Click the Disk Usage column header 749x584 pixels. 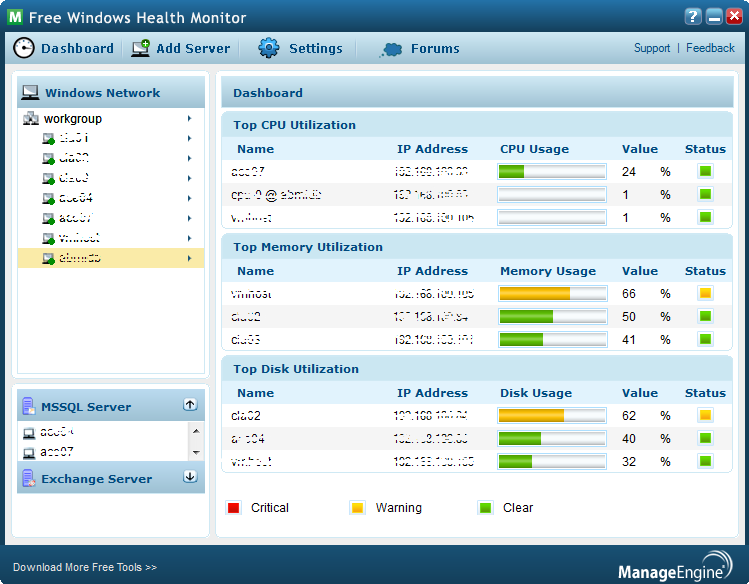point(535,393)
